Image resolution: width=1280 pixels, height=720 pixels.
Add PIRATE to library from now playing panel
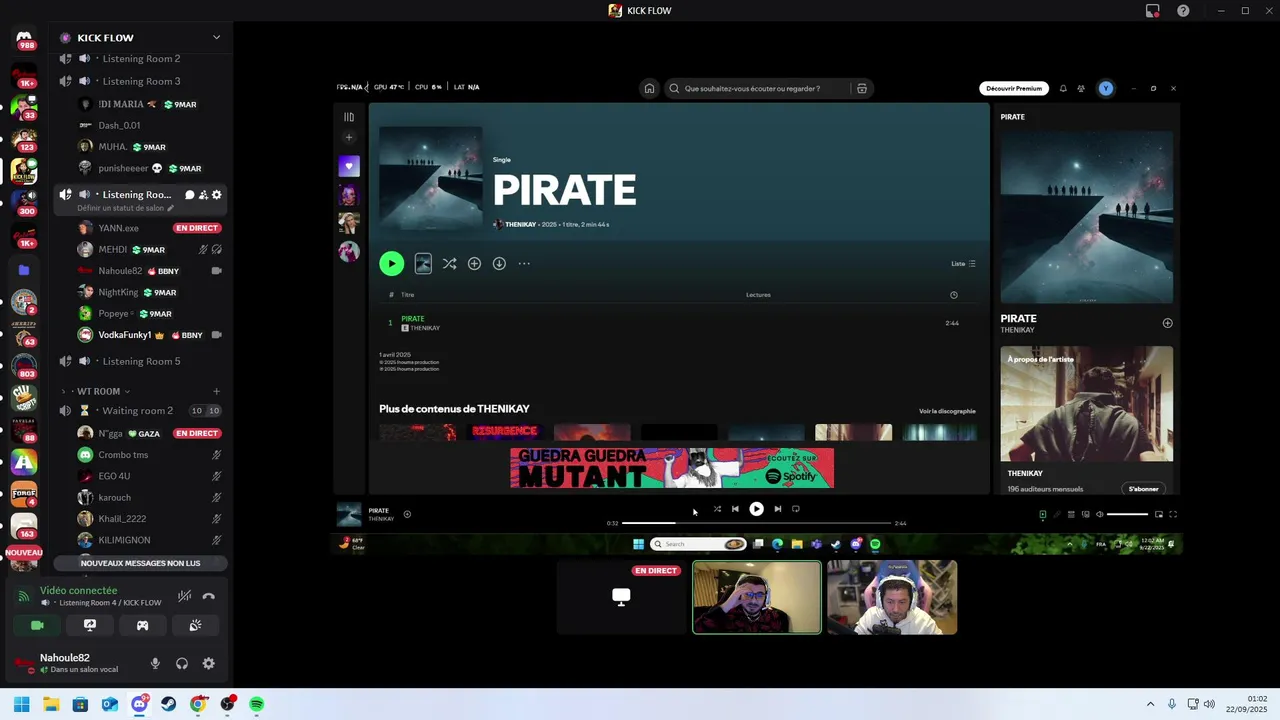point(1167,323)
